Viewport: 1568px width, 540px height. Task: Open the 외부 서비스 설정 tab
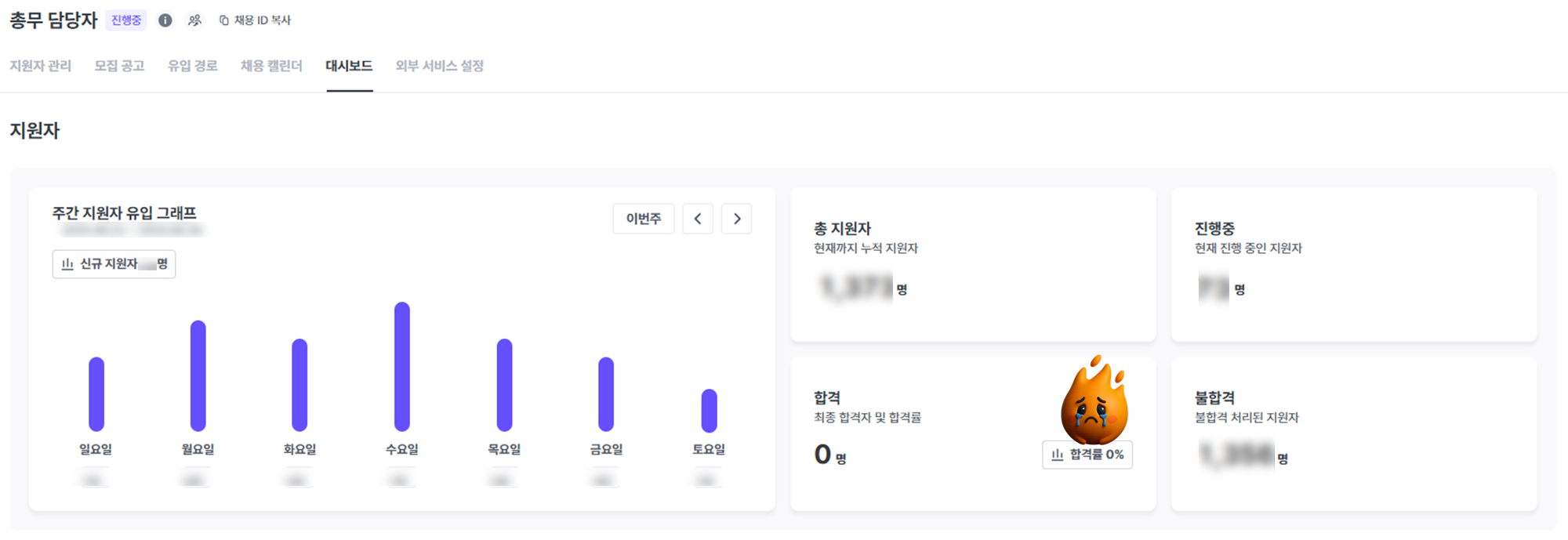439,66
